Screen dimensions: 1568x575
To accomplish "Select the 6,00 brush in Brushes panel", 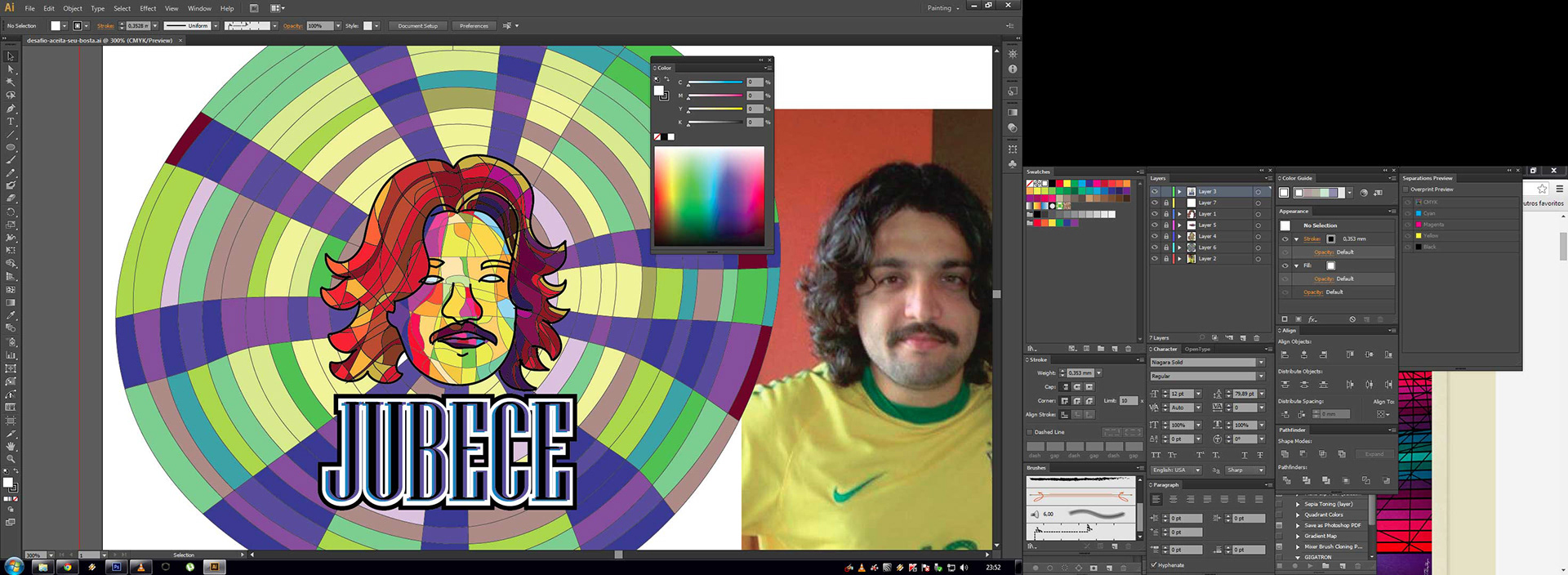I will 1082,514.
